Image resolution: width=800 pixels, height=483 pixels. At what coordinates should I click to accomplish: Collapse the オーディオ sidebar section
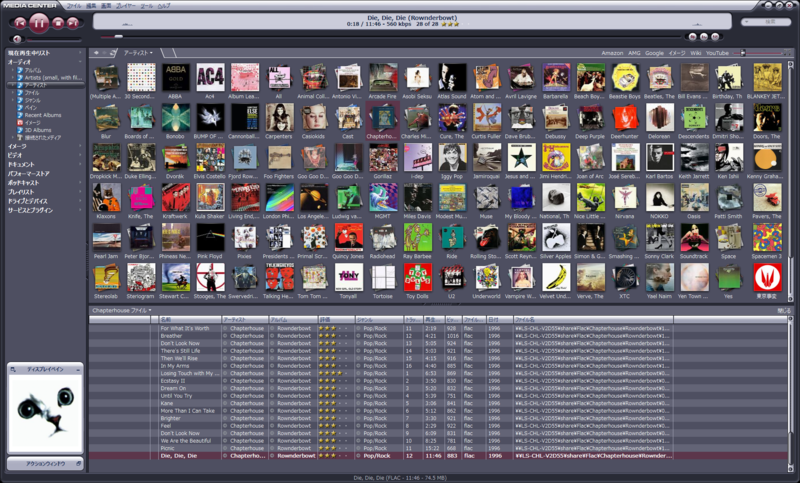80,62
